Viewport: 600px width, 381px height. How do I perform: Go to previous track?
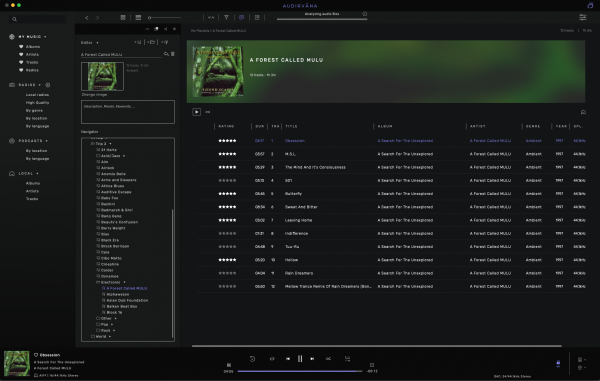[288, 359]
